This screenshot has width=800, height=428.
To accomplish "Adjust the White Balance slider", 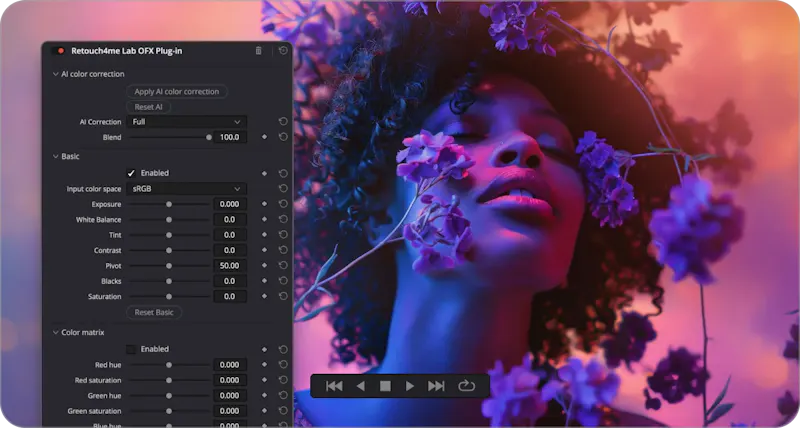I will point(169,219).
